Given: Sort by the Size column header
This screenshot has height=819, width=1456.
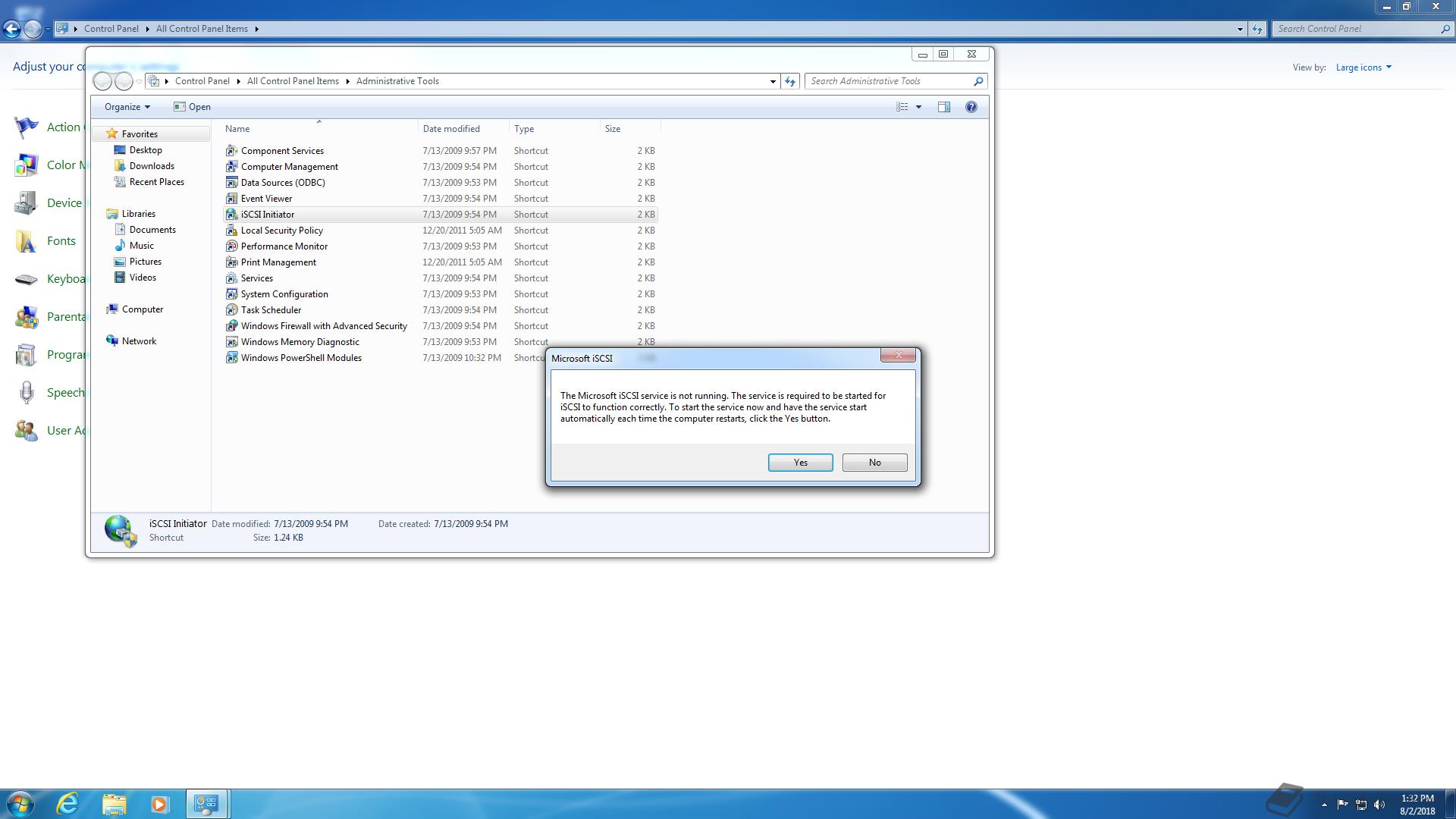Looking at the screenshot, I should point(629,129).
